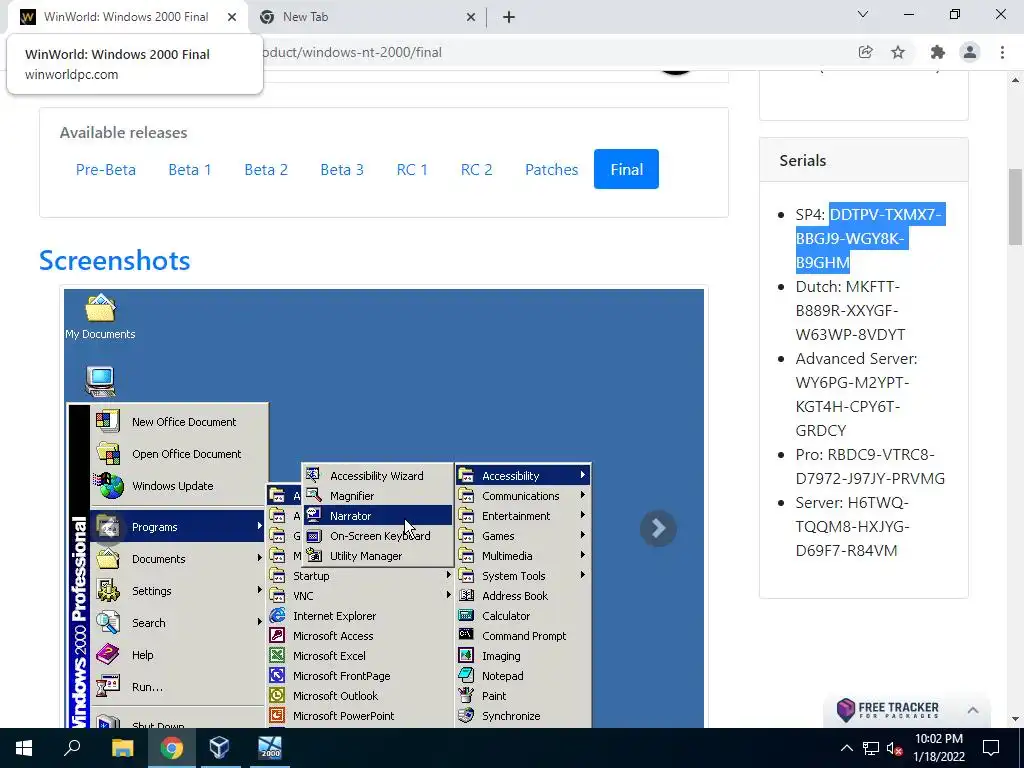Switch to the New Tab tab
Viewport: 1024px width, 768px height.
pyautogui.click(x=367, y=17)
